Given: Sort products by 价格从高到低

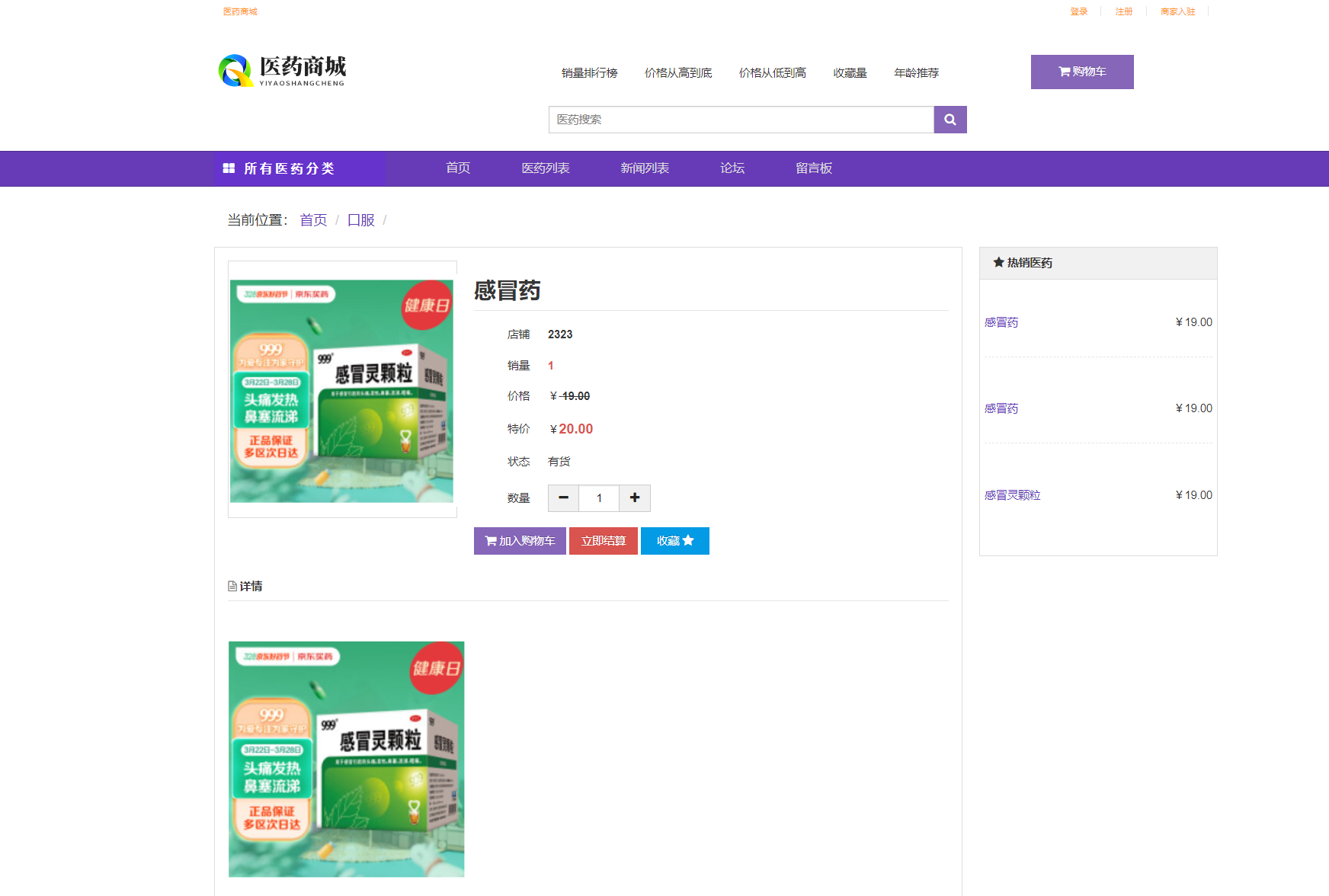Looking at the screenshot, I should coord(677,72).
